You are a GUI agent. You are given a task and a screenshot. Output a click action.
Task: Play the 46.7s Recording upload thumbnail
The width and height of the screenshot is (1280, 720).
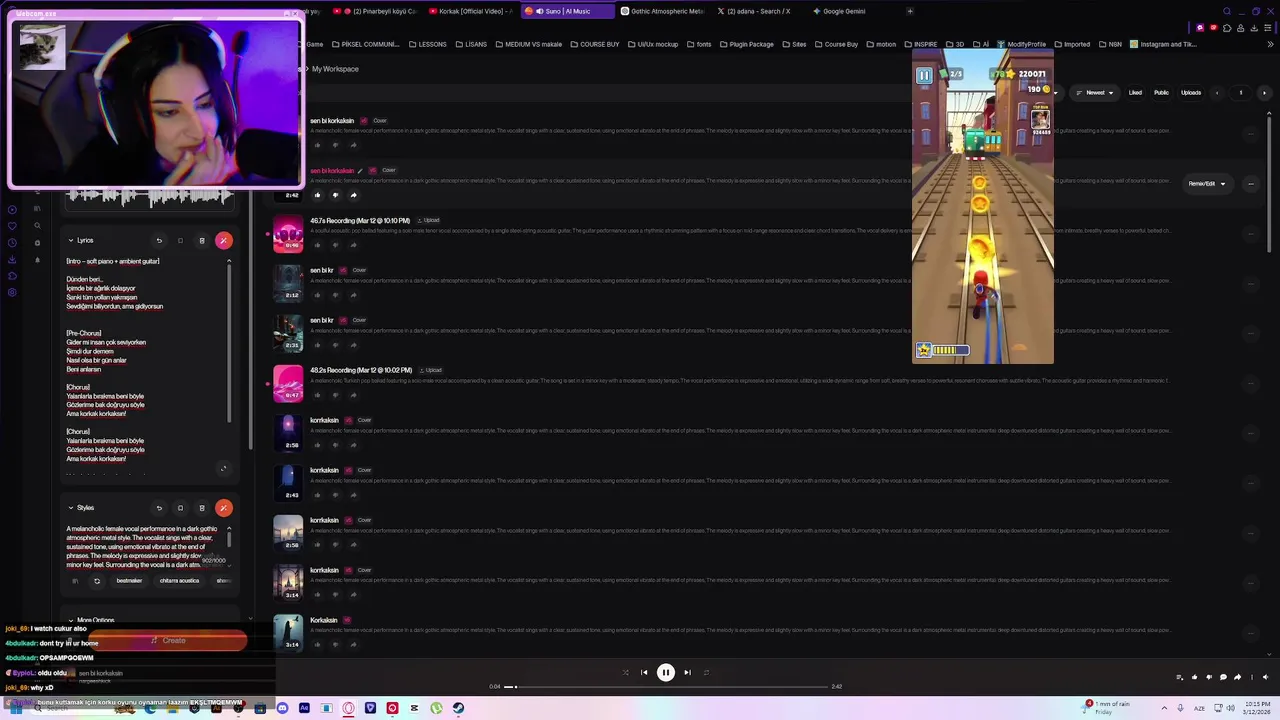pyautogui.click(x=288, y=233)
